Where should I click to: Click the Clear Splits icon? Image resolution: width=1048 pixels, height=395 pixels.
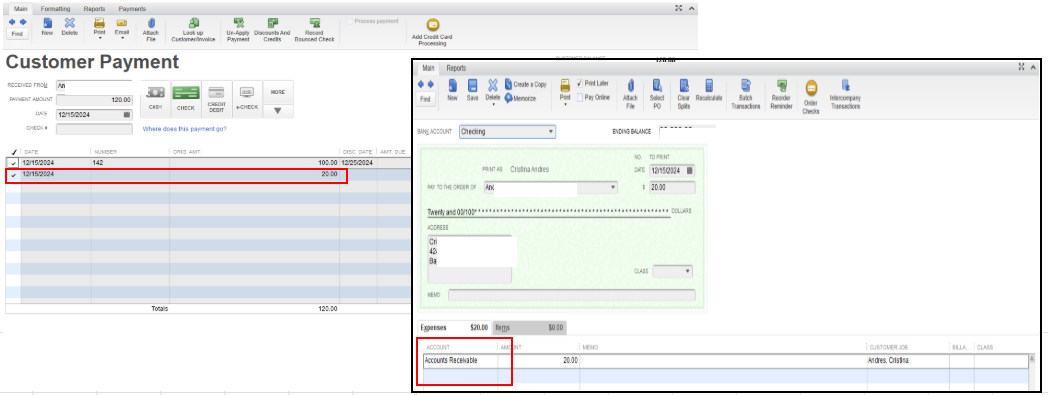pyautogui.click(x=684, y=85)
